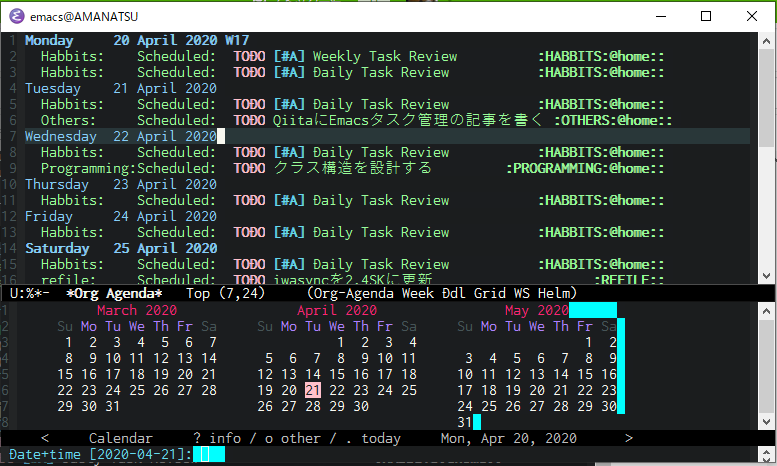
Task: Click the < previous month arrow
Action: point(45,438)
